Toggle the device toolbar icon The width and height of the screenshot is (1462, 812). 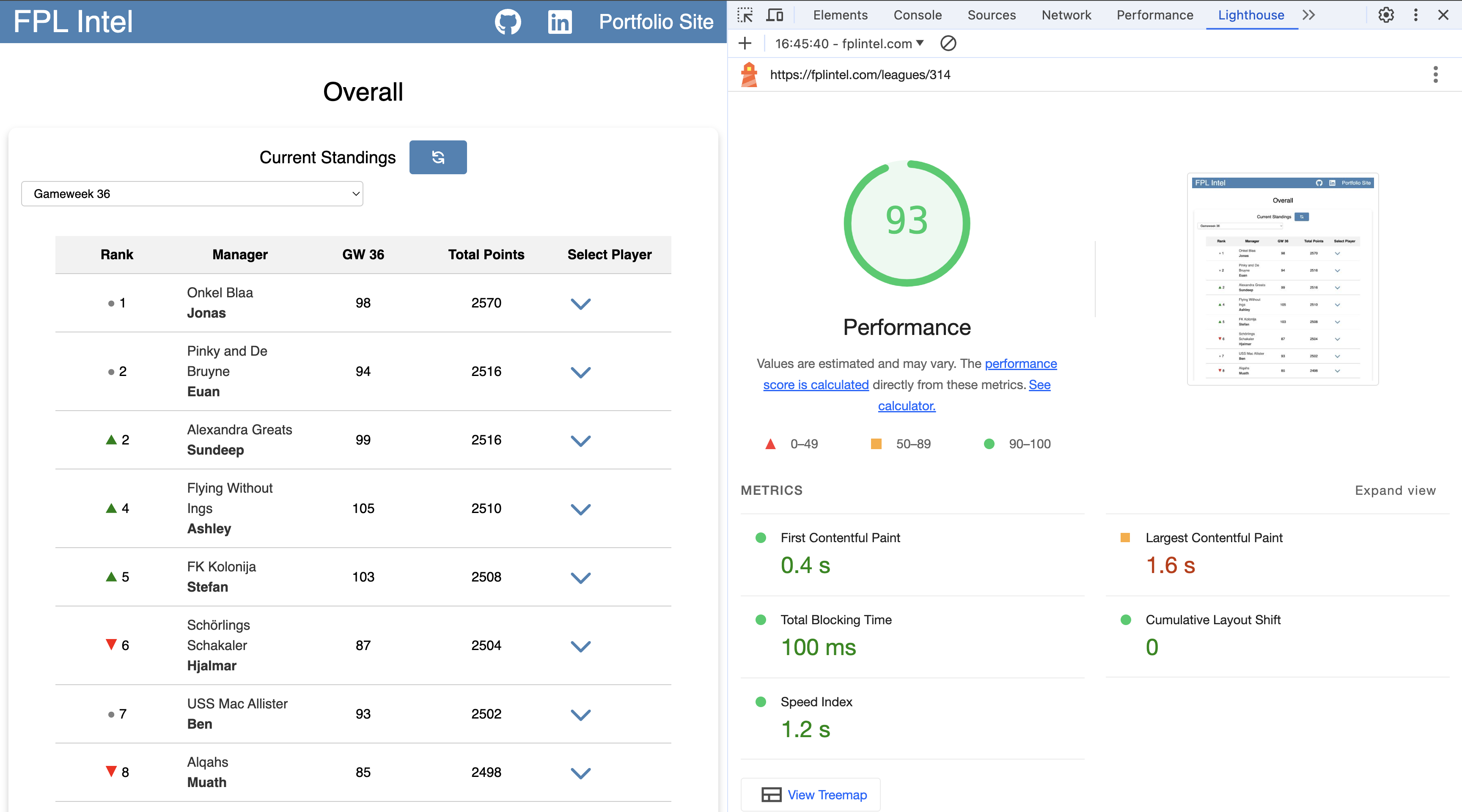[x=774, y=15]
